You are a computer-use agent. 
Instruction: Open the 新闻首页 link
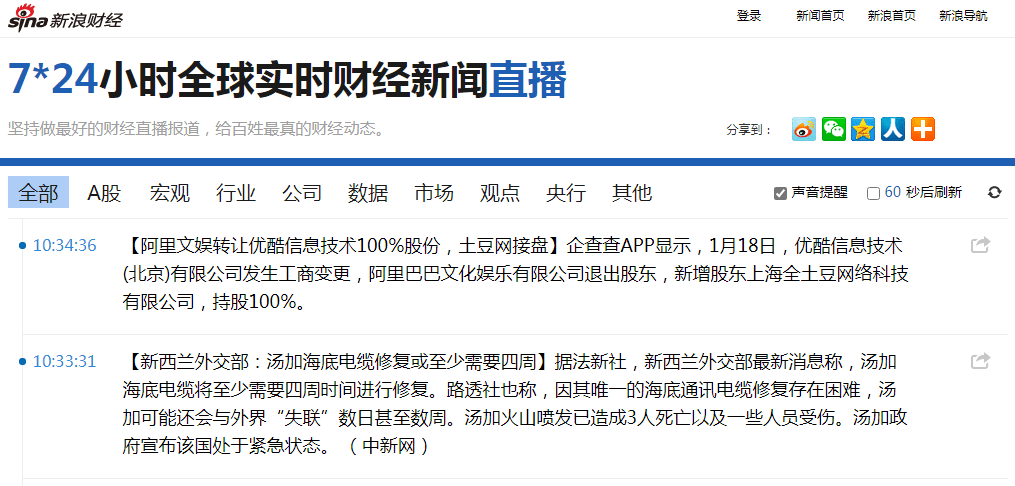pos(820,16)
